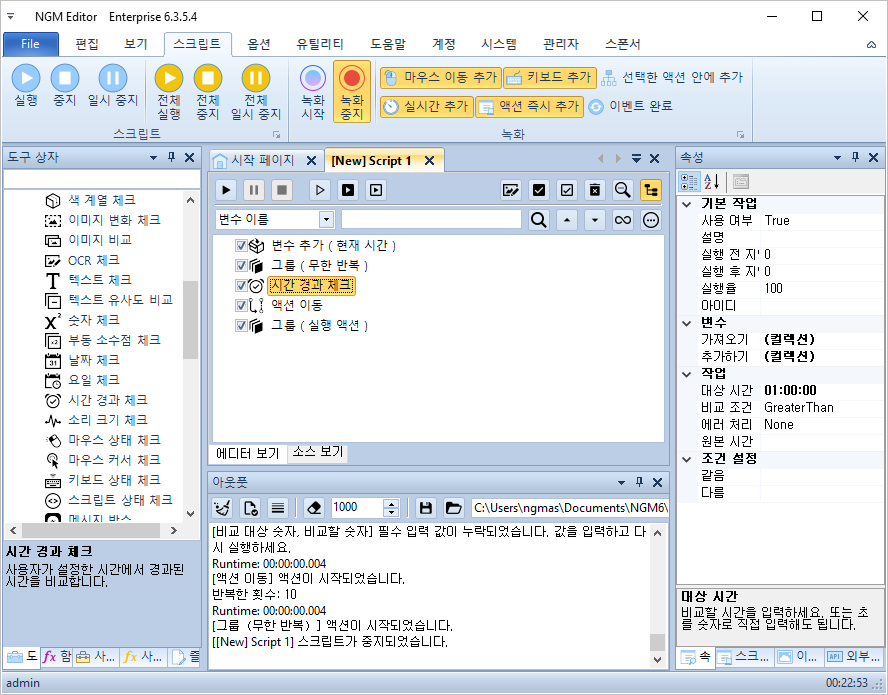
Task: Toggle 실시간 추가 recording option
Action: pos(426,106)
